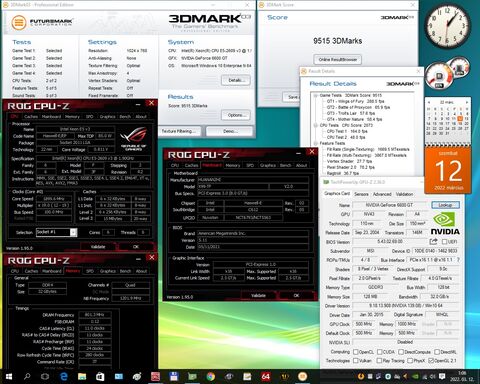Open the Online ResultBrowser button
This screenshot has height=384, width=480.
[x=338, y=60]
